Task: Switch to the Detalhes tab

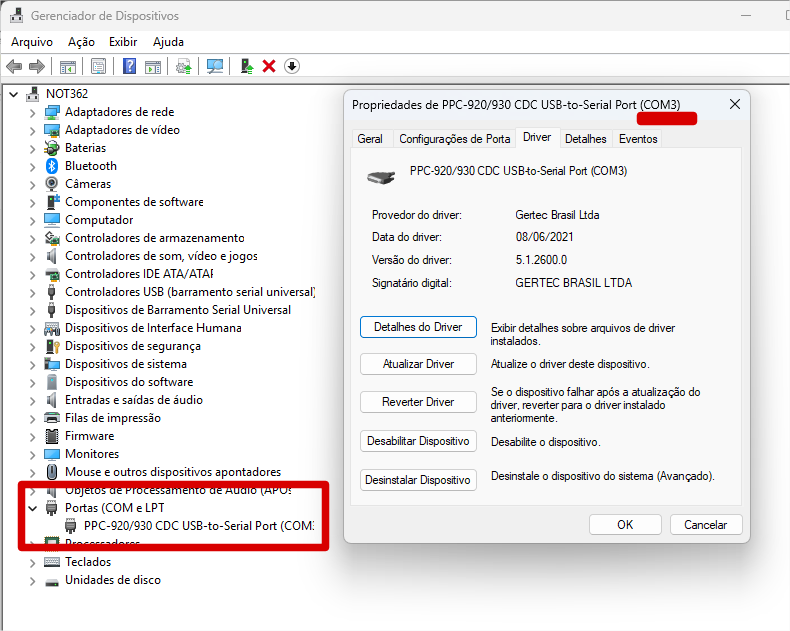Action: pyautogui.click(x=585, y=139)
